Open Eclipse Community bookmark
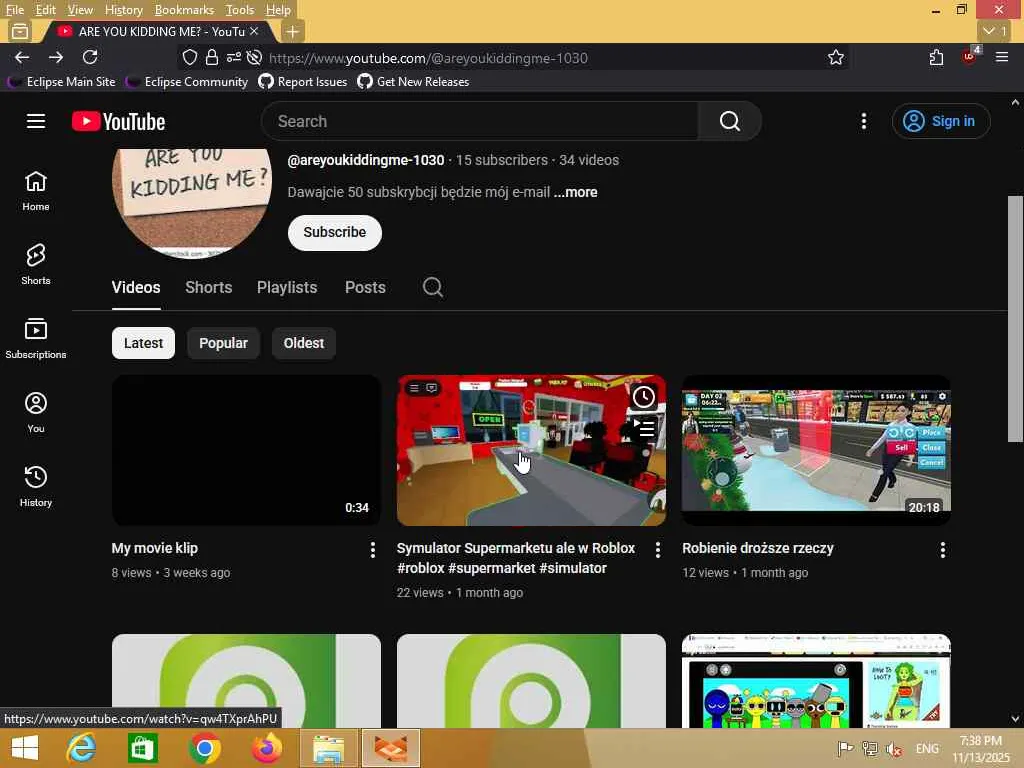 (x=187, y=82)
